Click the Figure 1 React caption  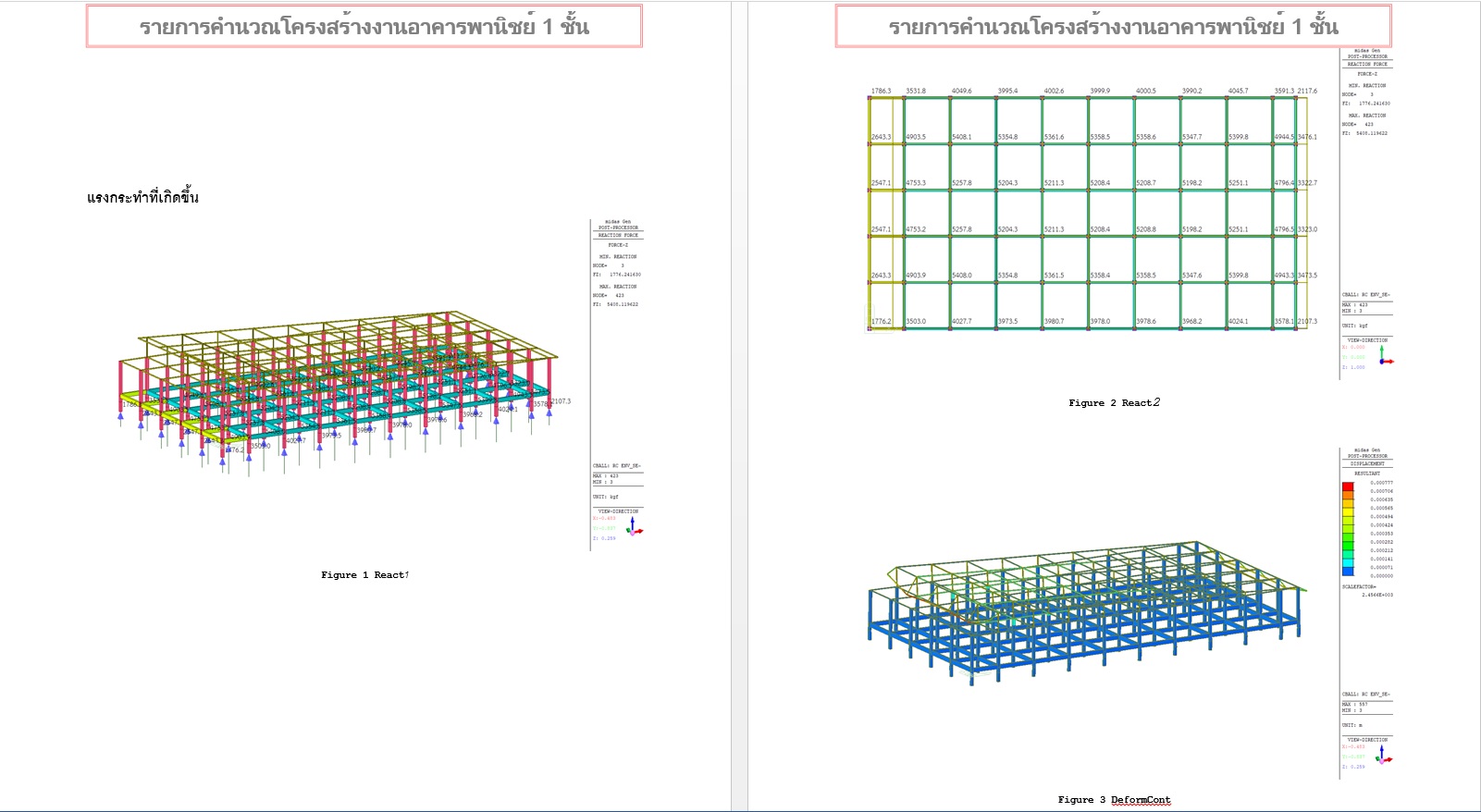364,575
